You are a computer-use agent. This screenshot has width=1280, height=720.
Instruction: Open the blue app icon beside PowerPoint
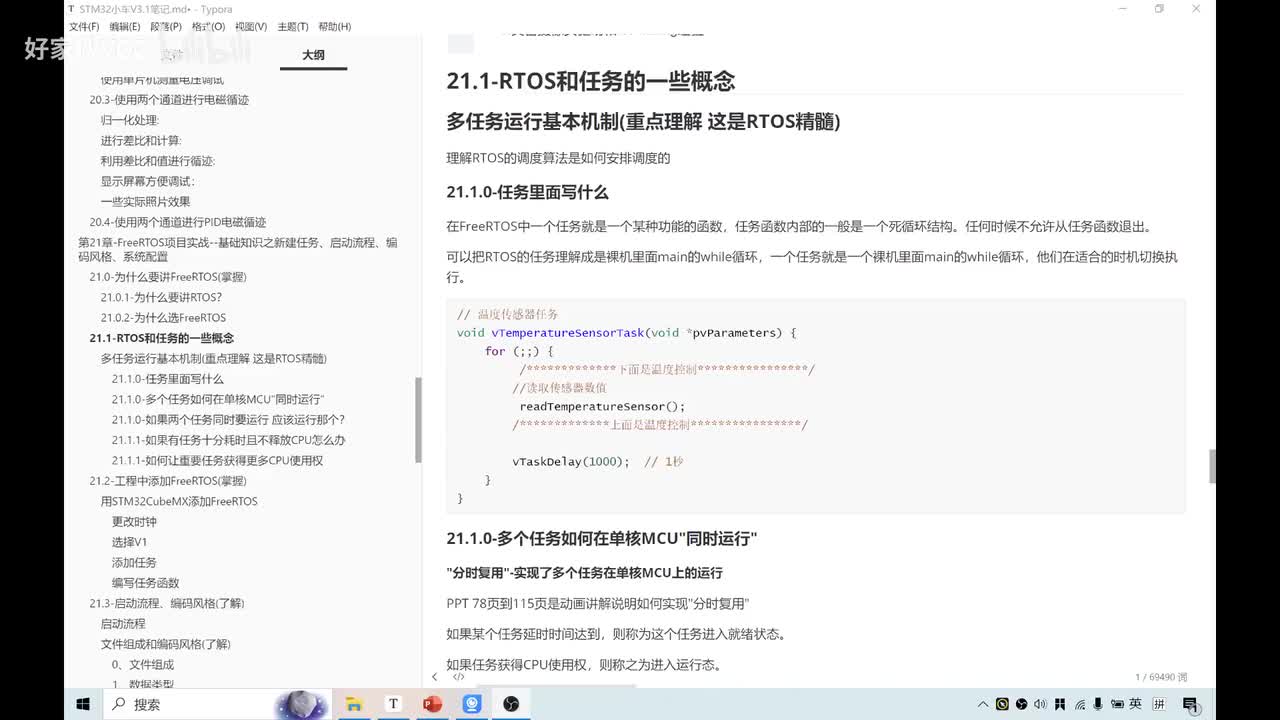472,704
